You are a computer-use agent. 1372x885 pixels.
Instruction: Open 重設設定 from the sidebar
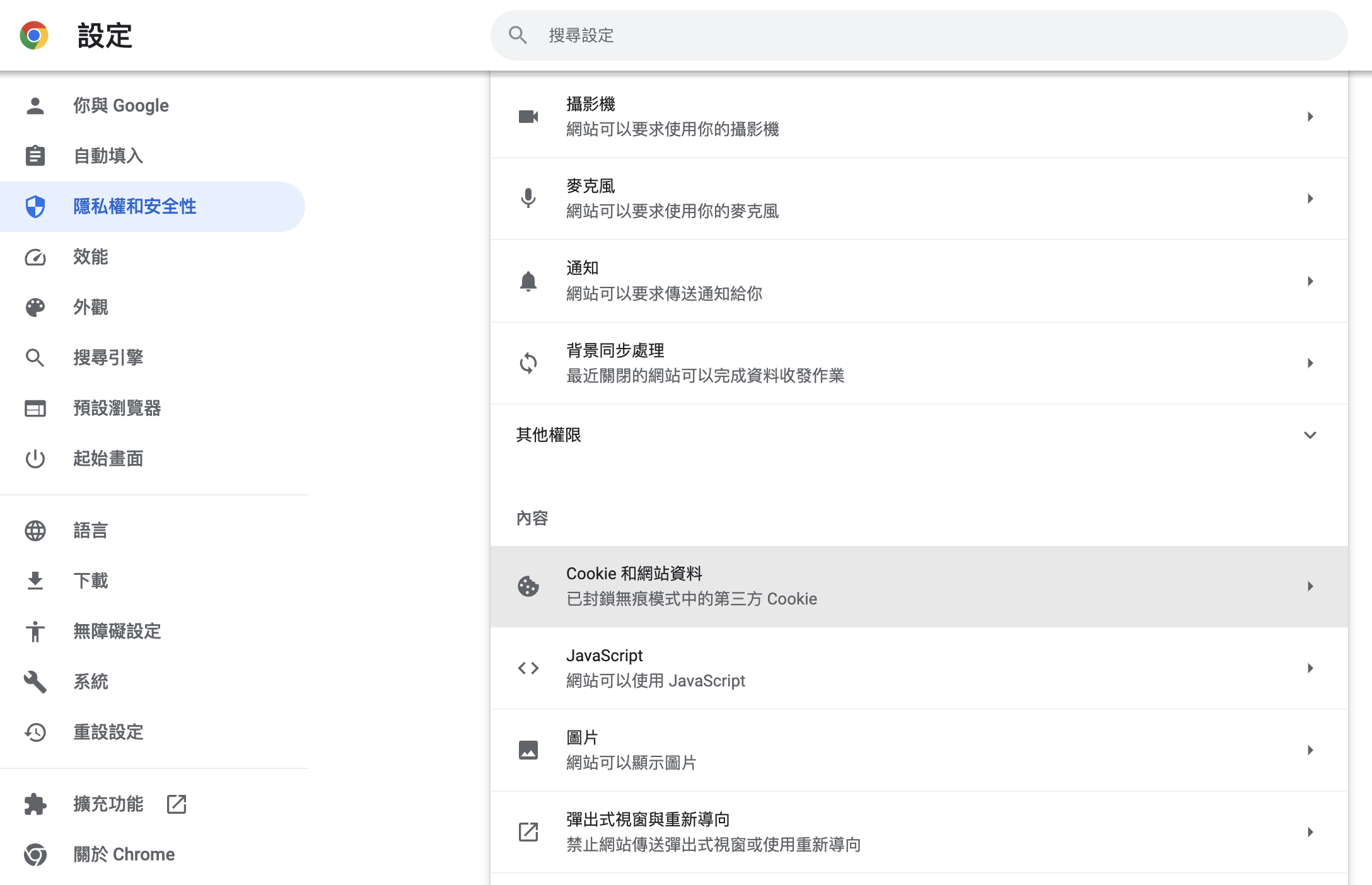click(108, 732)
